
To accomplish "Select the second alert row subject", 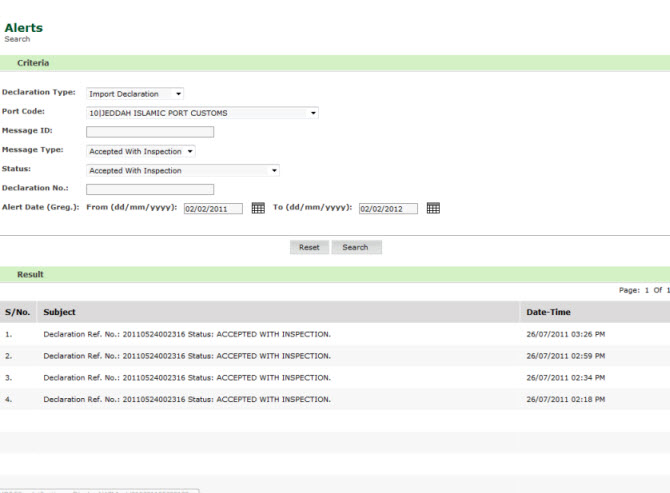I will (187, 356).
